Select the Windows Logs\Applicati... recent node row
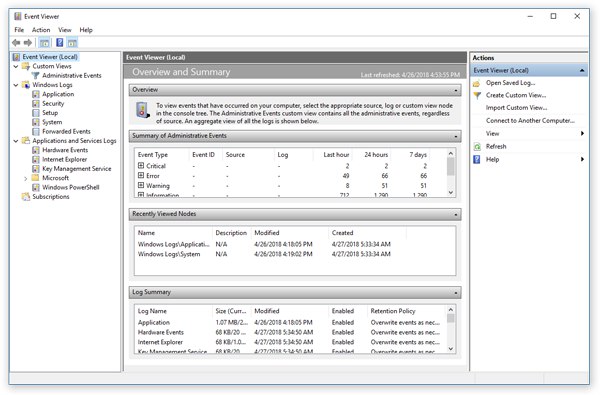 pyautogui.click(x=295, y=244)
